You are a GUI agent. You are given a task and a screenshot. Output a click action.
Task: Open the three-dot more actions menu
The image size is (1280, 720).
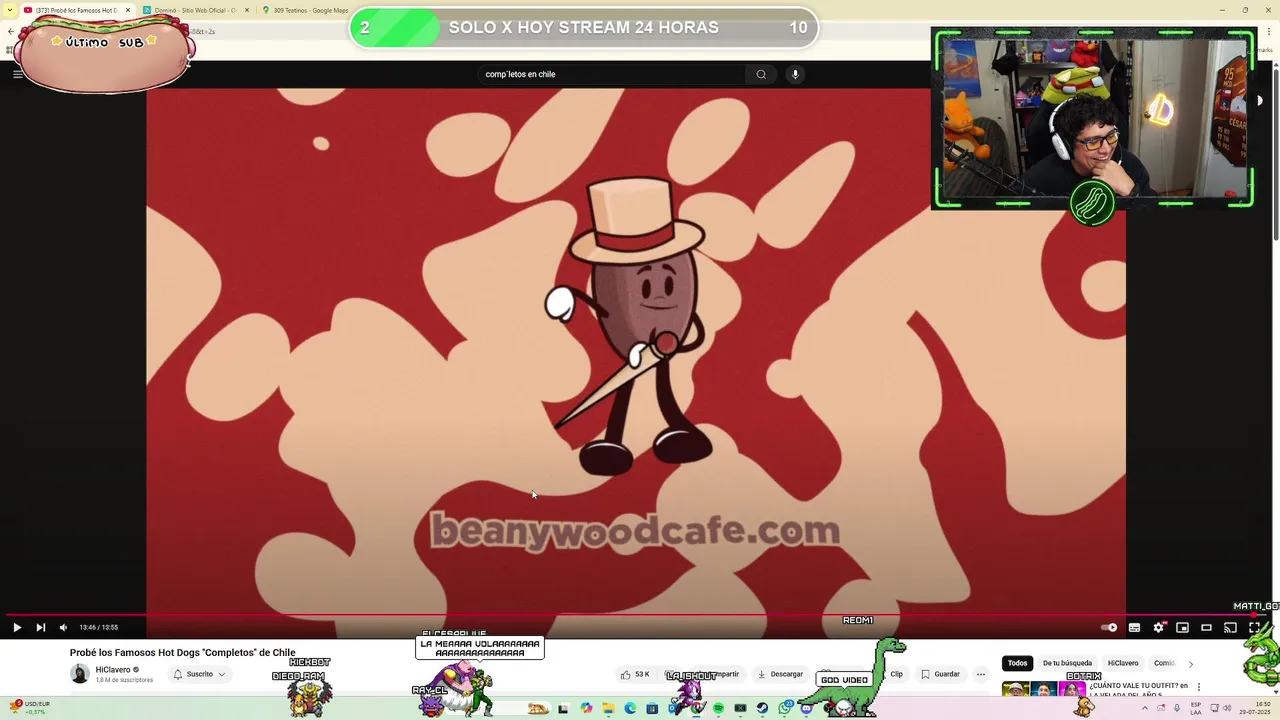(981, 674)
